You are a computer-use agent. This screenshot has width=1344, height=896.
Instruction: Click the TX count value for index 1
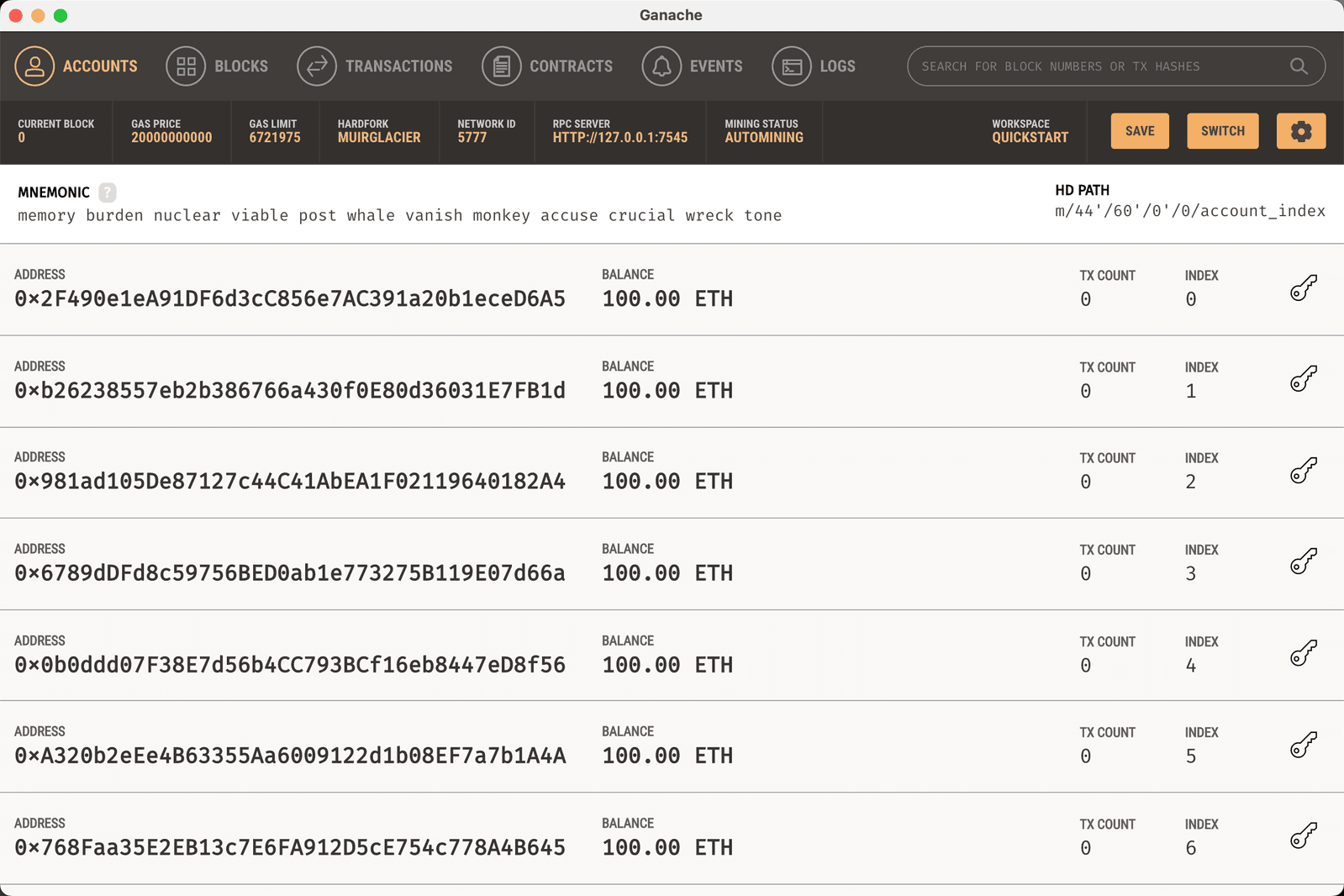1086,392
